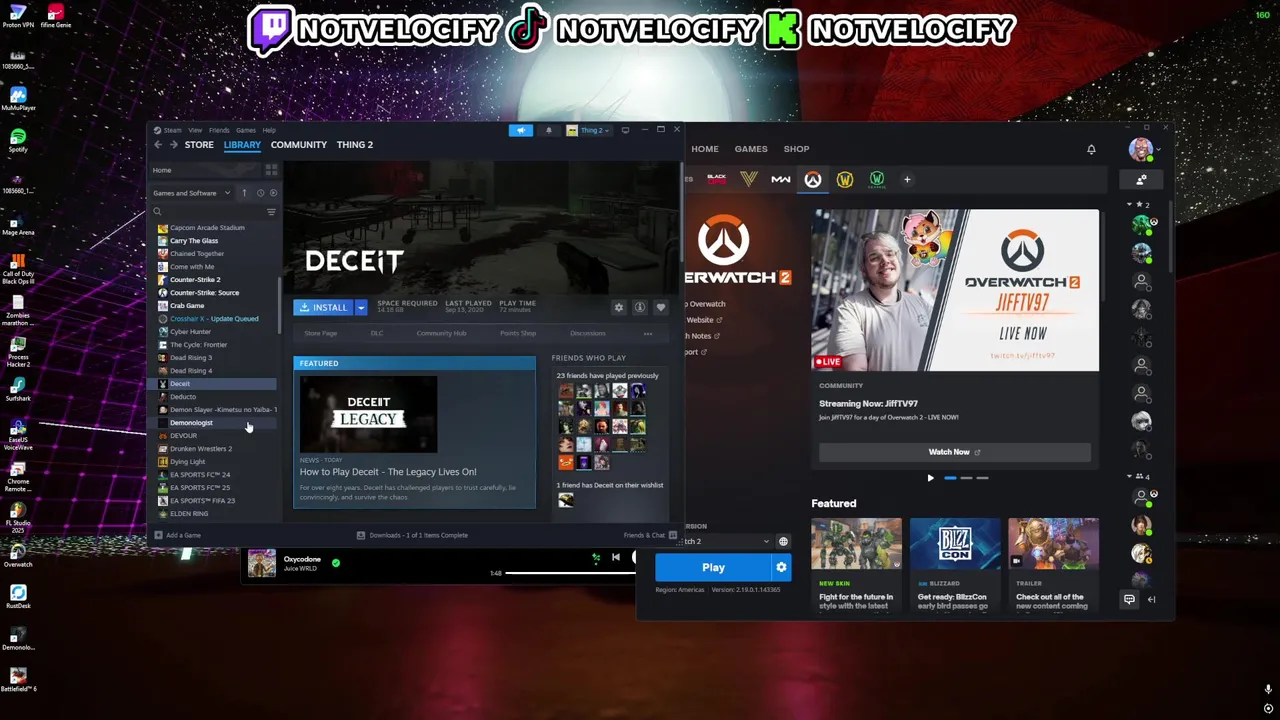Click the Steam library search magnifier

pyautogui.click(x=157, y=212)
